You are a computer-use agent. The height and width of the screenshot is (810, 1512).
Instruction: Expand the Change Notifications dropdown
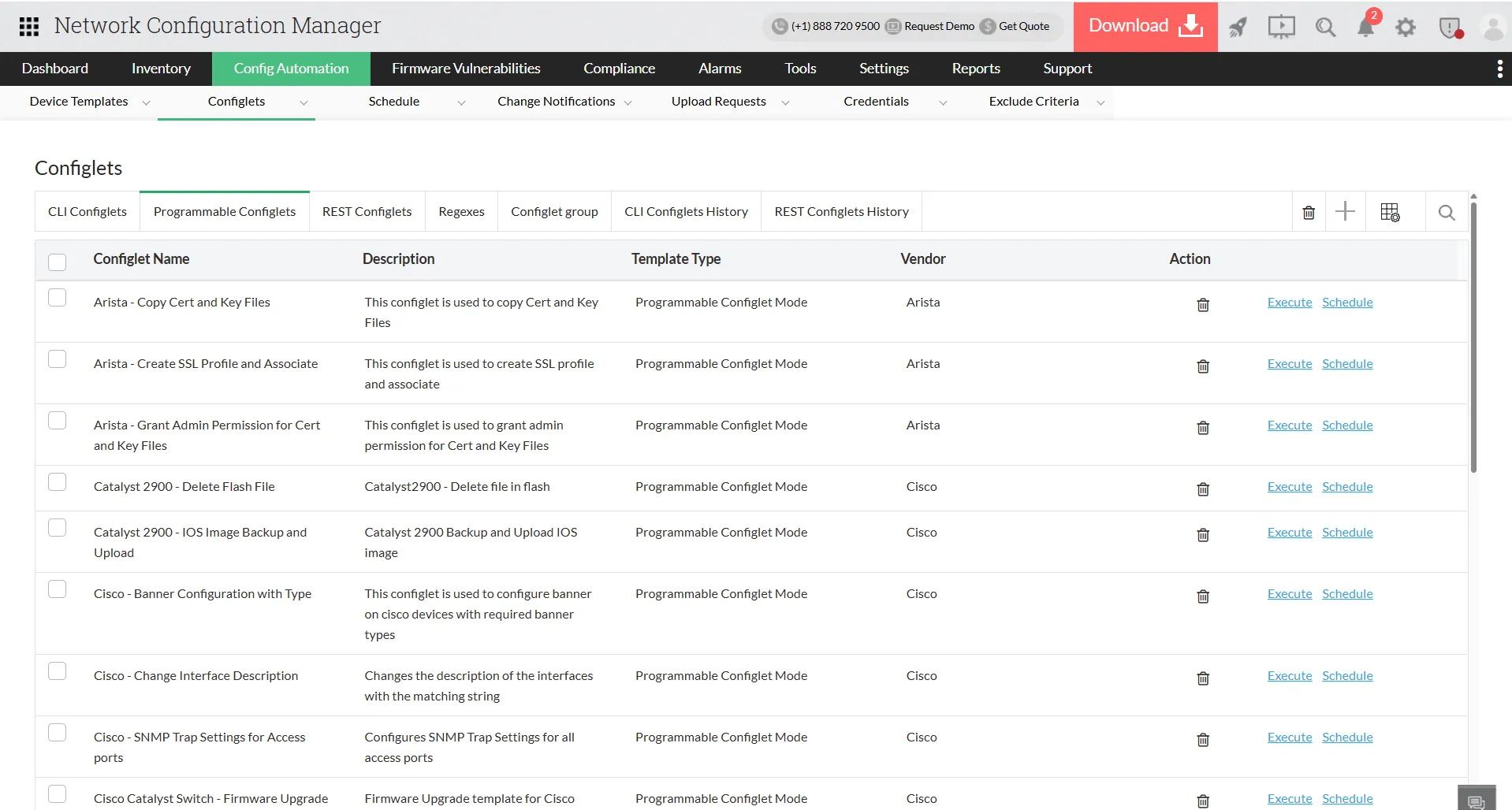[628, 102]
